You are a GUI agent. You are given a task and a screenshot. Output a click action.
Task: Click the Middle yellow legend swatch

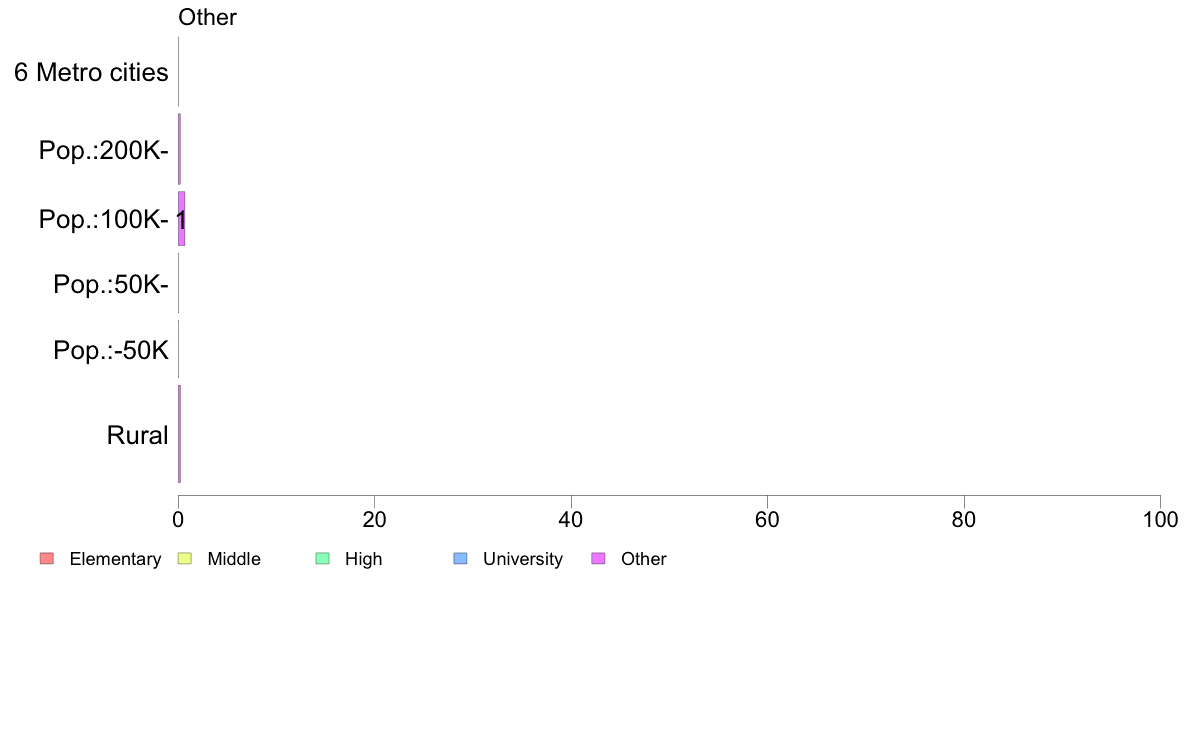[184, 559]
